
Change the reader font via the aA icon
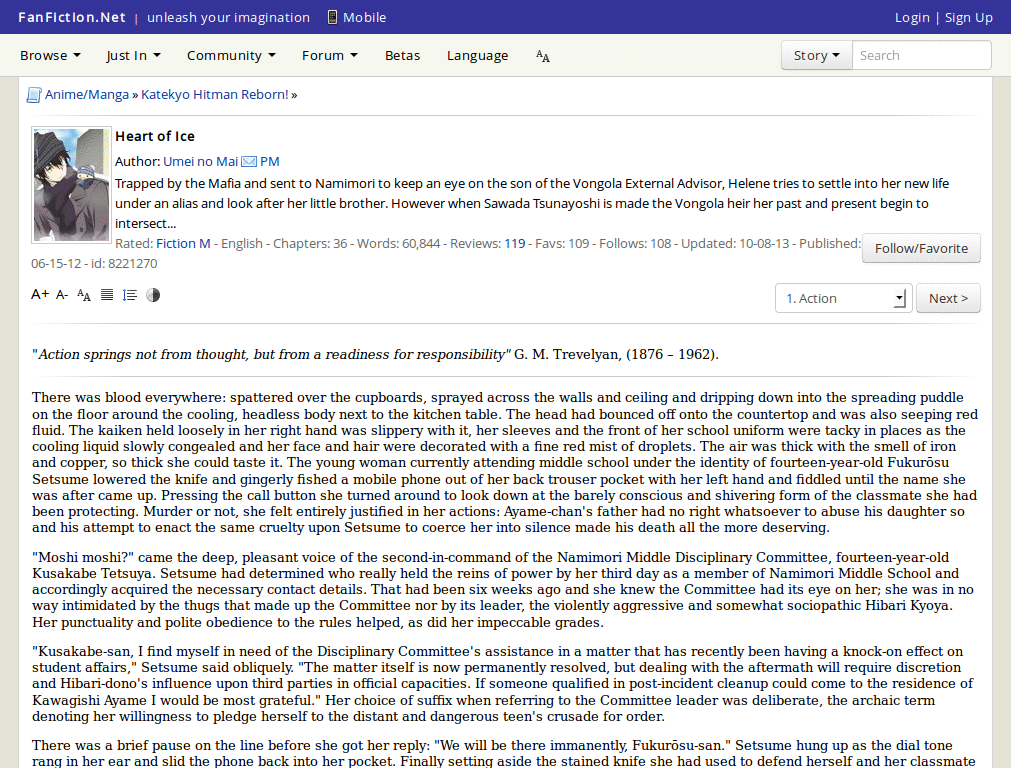[x=83, y=296]
